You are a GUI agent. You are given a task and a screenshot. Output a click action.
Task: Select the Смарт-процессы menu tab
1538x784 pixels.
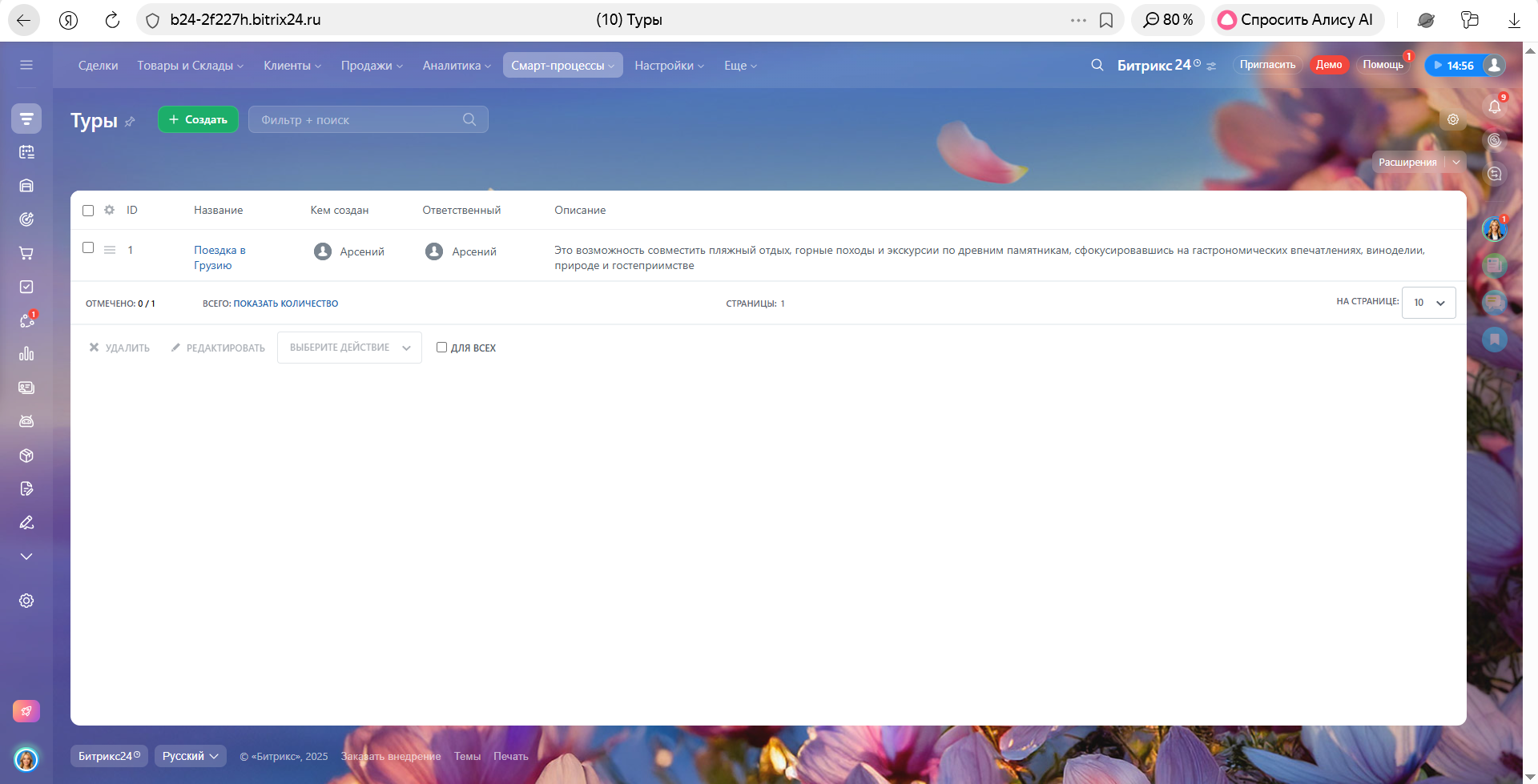pos(562,66)
